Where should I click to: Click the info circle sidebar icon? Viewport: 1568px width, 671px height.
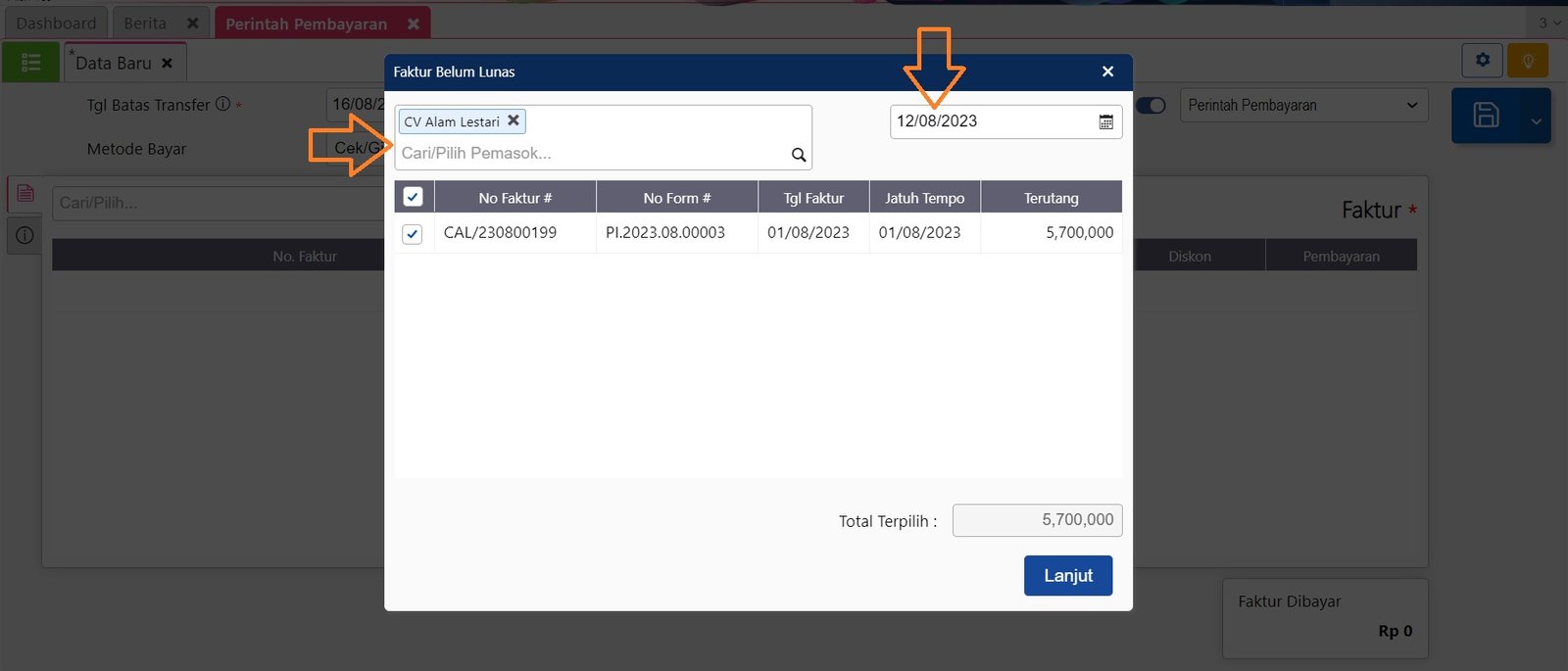(24, 235)
